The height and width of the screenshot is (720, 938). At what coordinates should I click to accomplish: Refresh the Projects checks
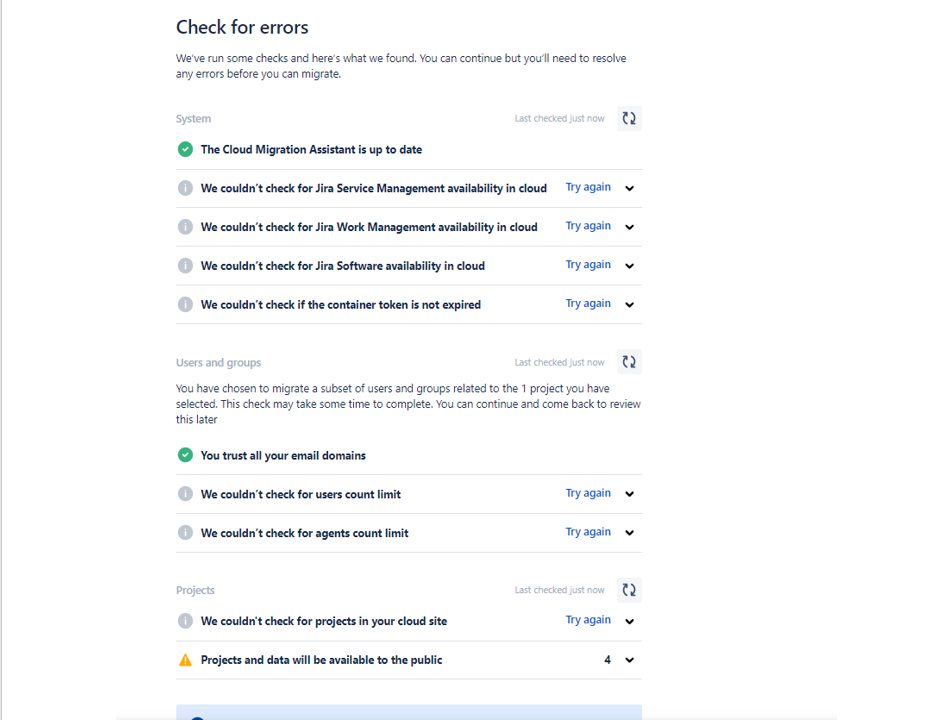(629, 590)
